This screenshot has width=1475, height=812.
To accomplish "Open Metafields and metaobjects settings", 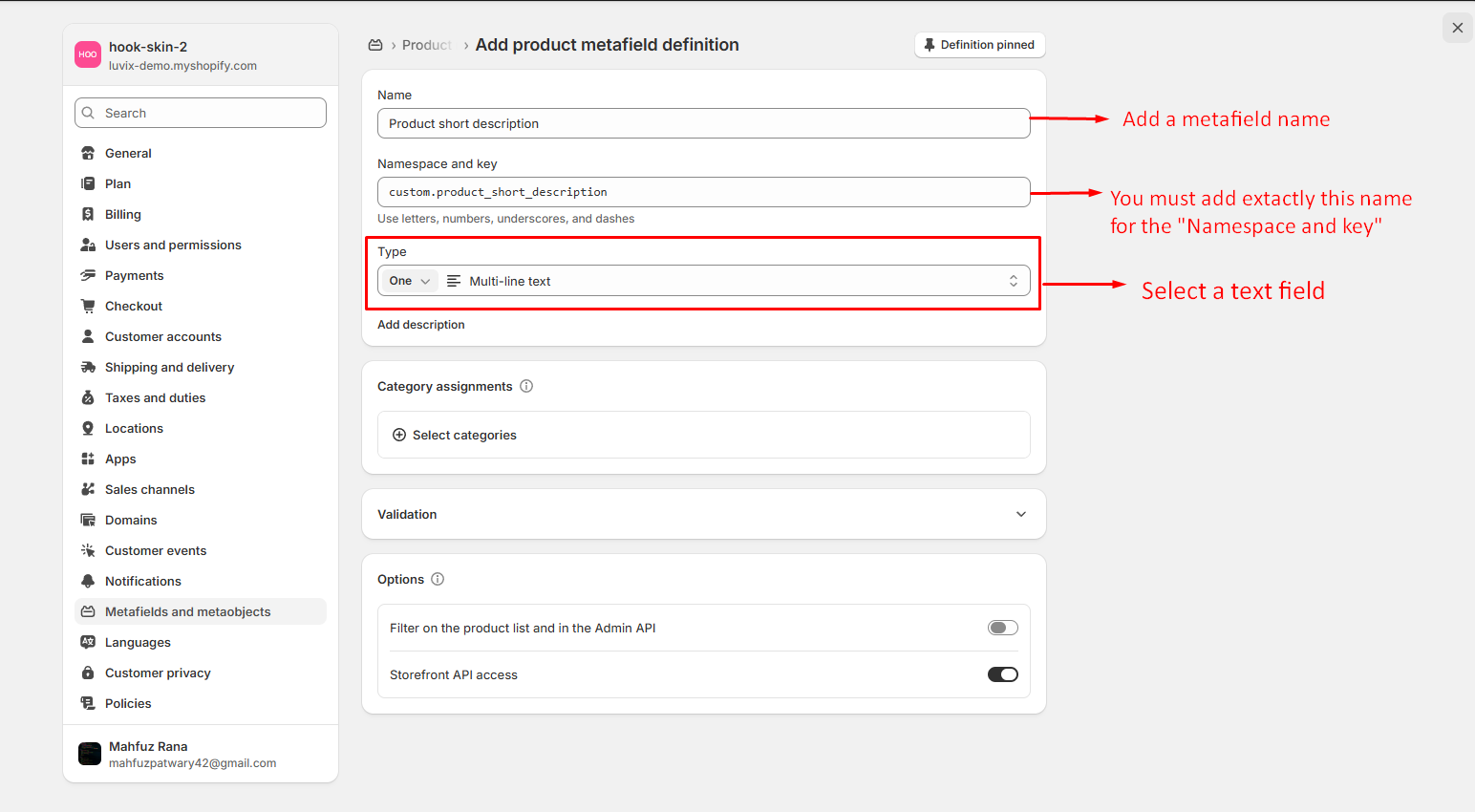I will click(187, 611).
